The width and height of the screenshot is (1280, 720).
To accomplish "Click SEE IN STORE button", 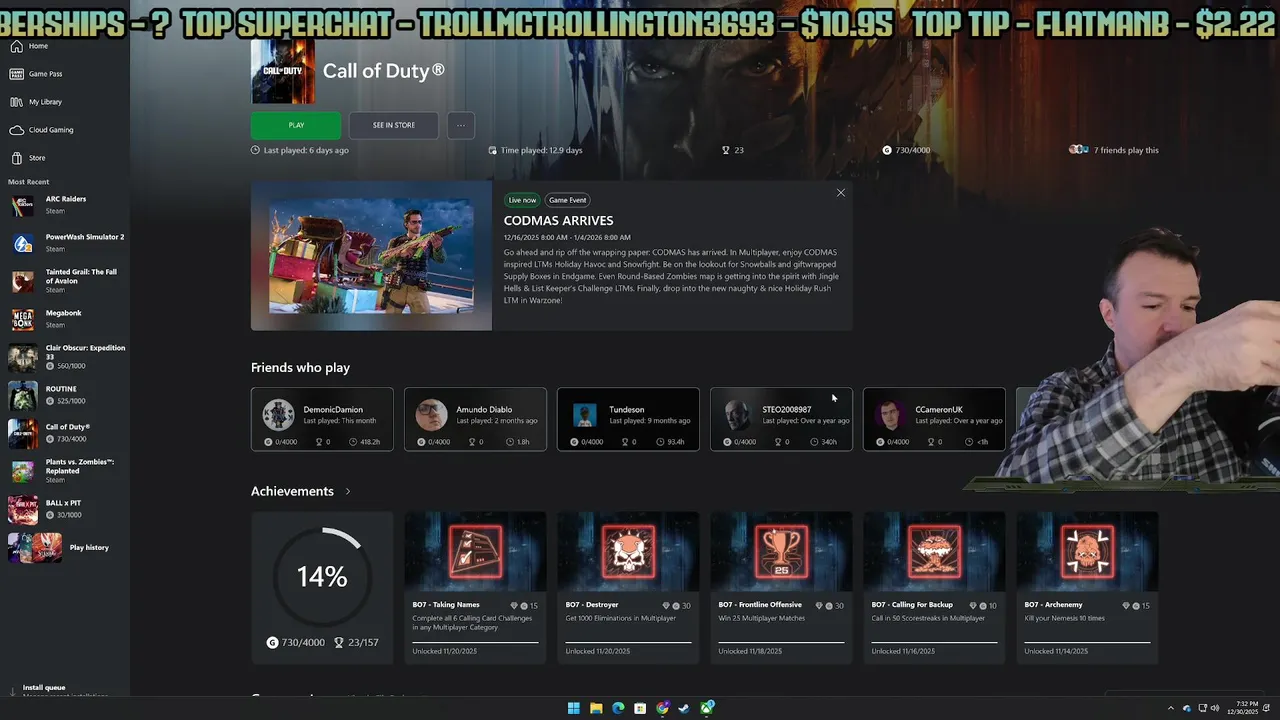I will pos(394,125).
